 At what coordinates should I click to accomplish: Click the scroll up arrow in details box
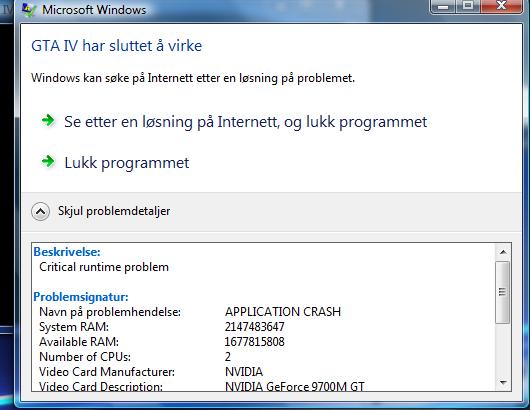click(503, 252)
